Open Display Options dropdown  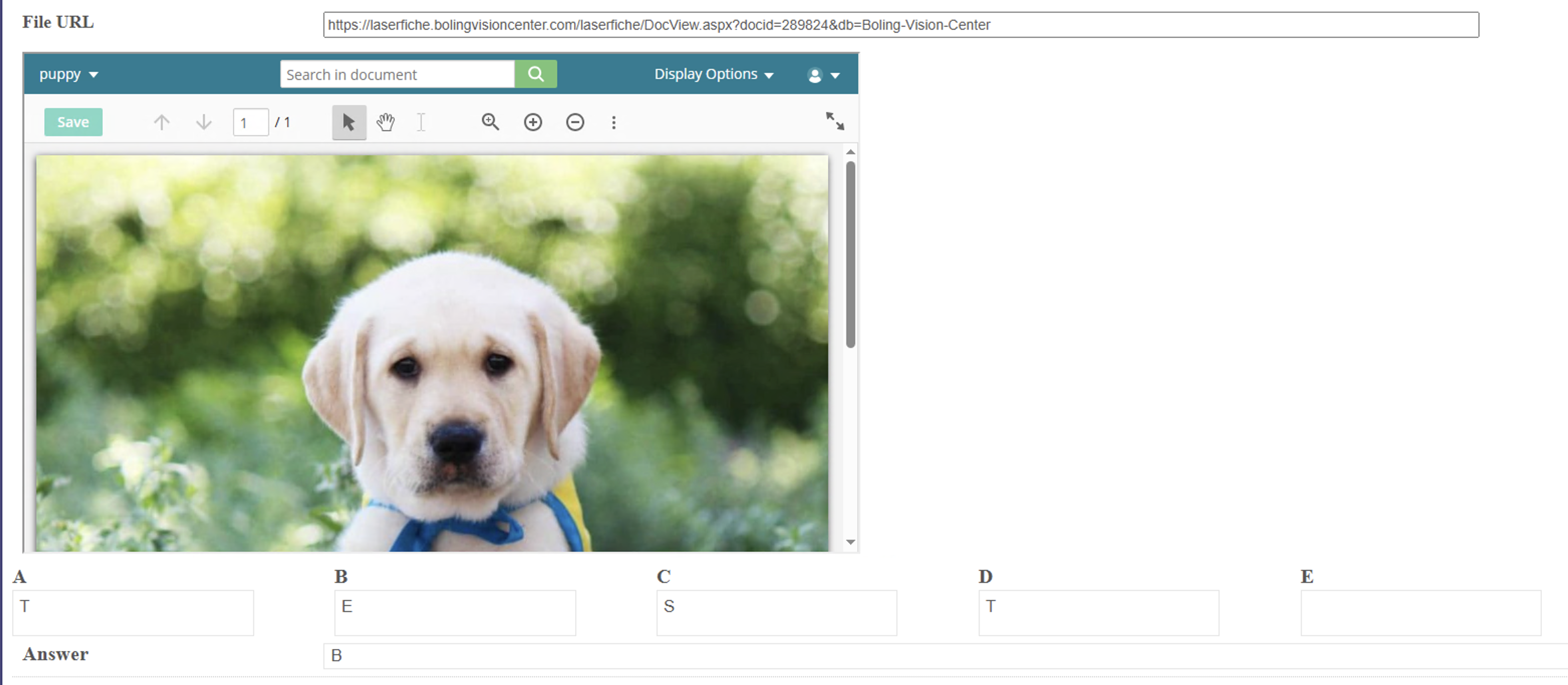point(713,74)
